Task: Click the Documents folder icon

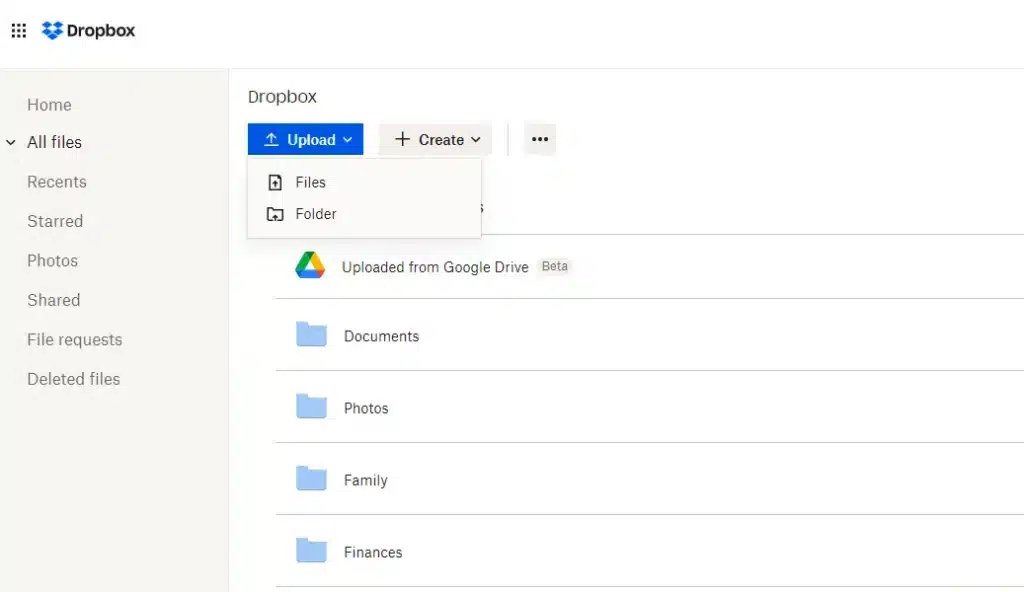Action: coord(311,335)
